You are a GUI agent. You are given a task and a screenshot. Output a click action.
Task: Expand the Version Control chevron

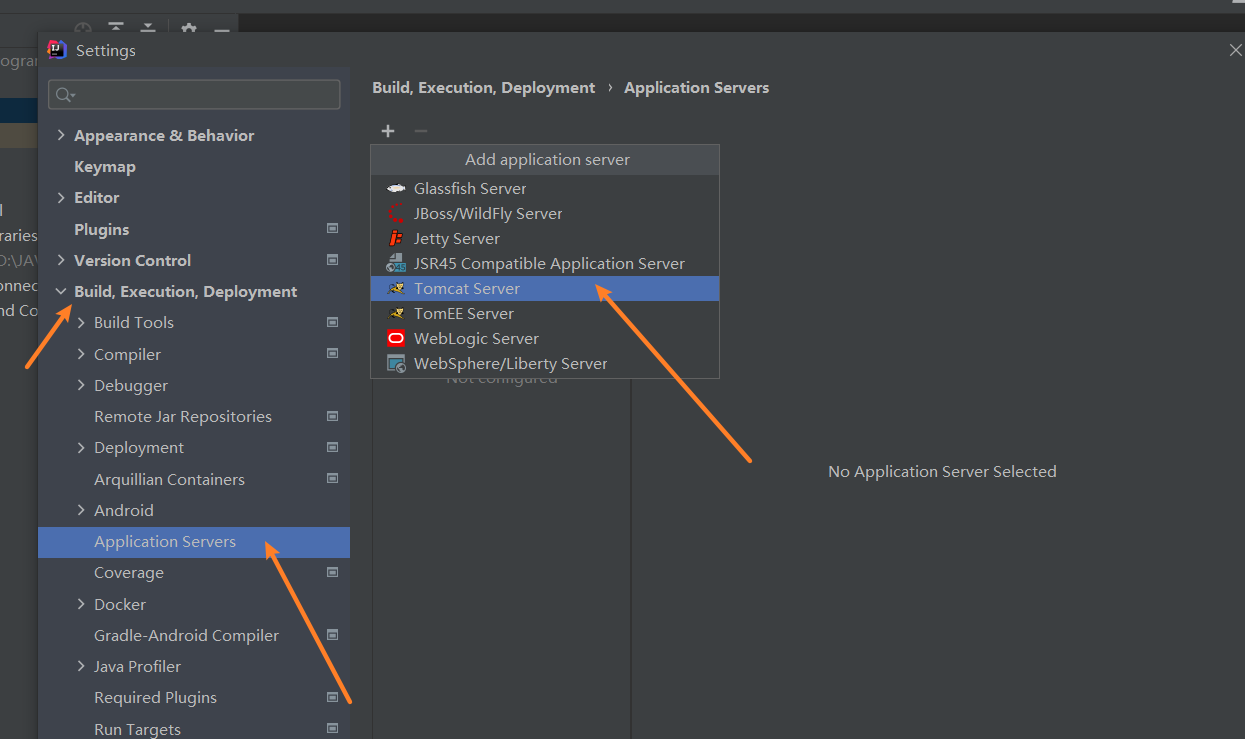(61, 260)
